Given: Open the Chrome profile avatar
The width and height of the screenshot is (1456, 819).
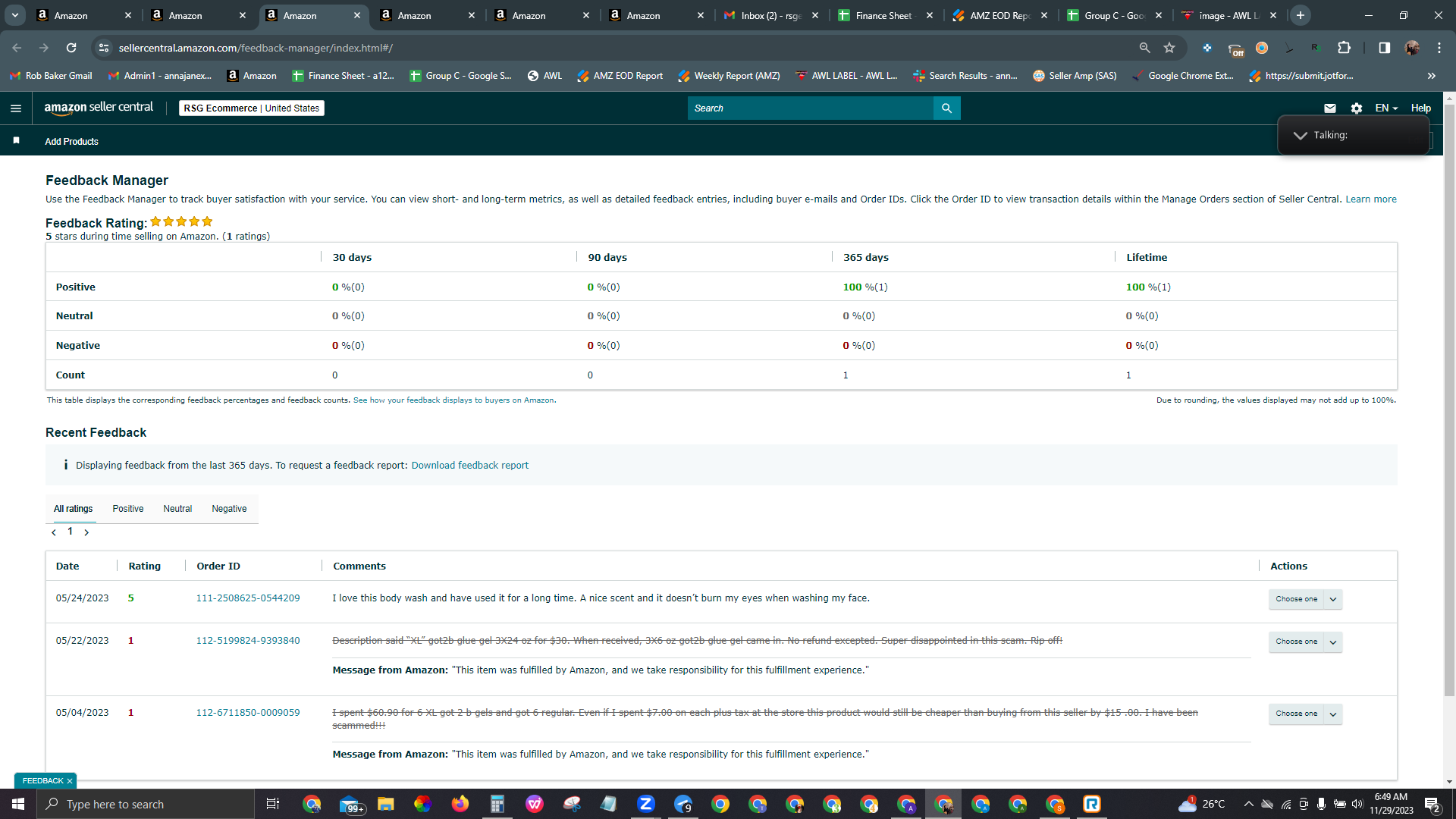Looking at the screenshot, I should click(1411, 48).
